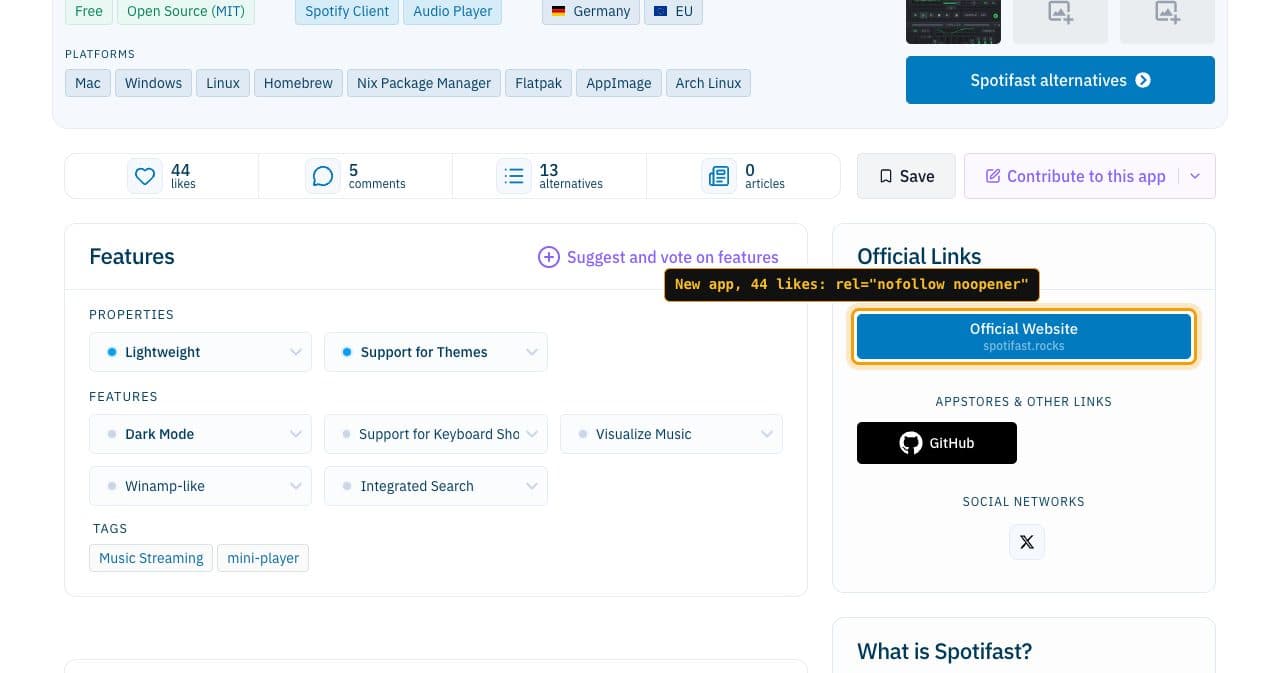Screen dimensions: 1280x673
Task: Select the mini-player tag
Action: click(x=263, y=558)
